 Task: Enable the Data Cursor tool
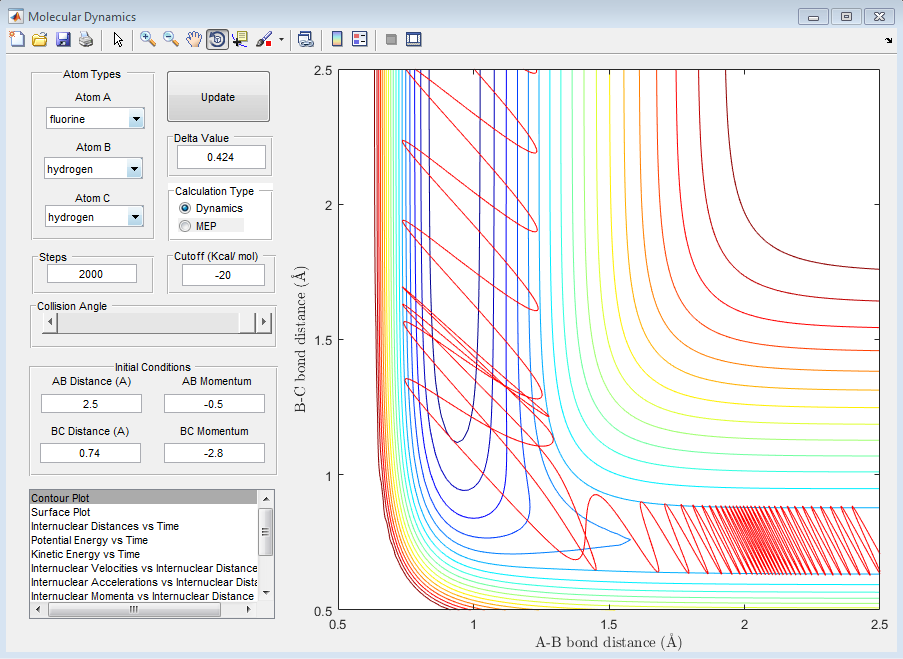(240, 39)
